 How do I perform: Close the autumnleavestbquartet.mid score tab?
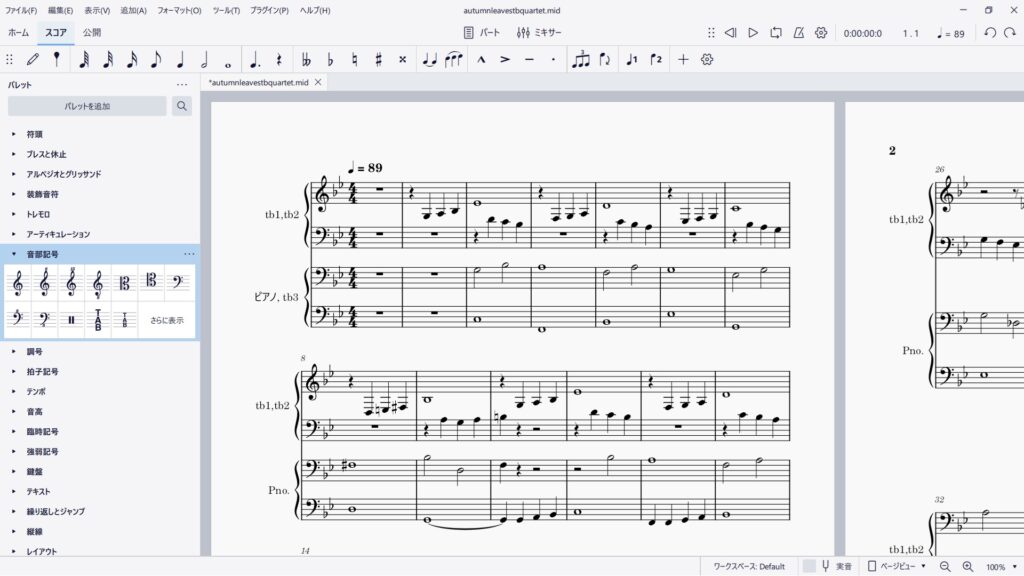[318, 82]
